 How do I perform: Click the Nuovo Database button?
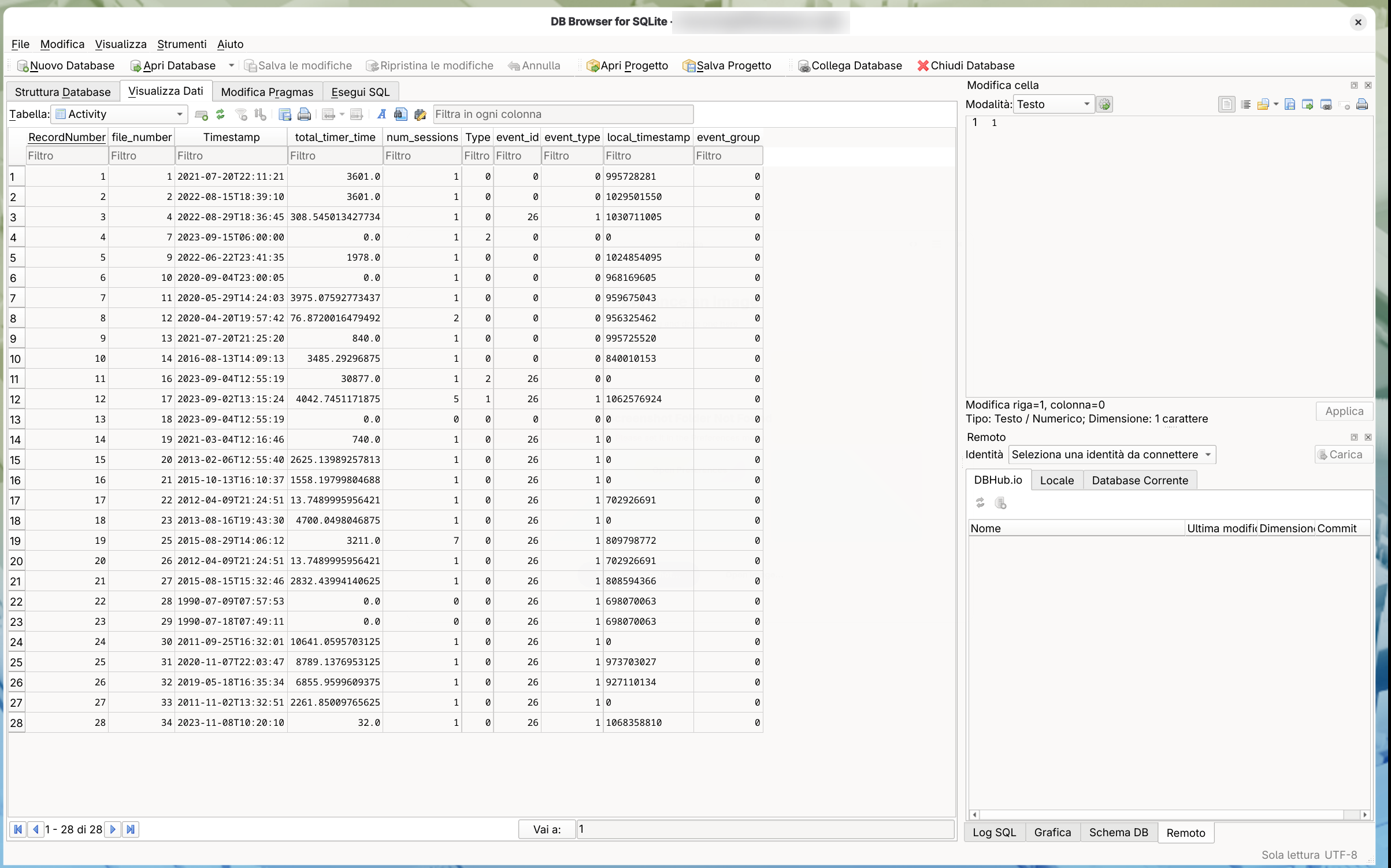point(66,66)
